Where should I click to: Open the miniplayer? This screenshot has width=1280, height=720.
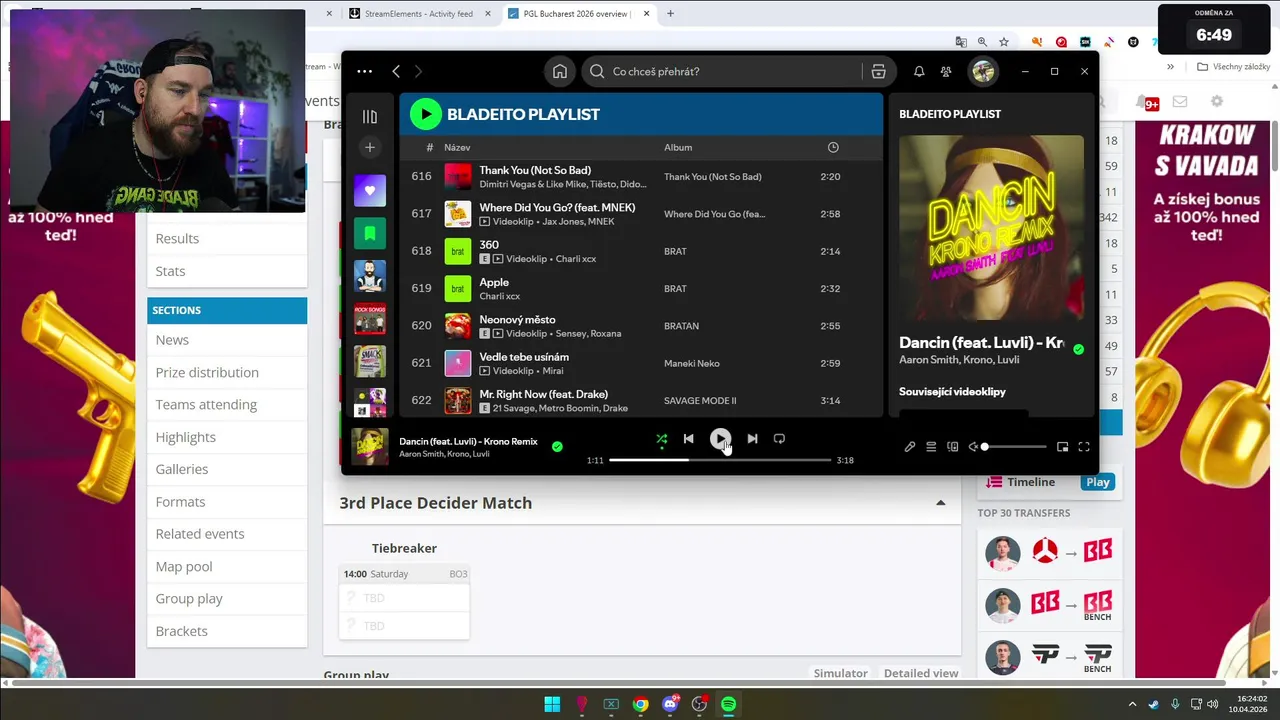point(1062,447)
